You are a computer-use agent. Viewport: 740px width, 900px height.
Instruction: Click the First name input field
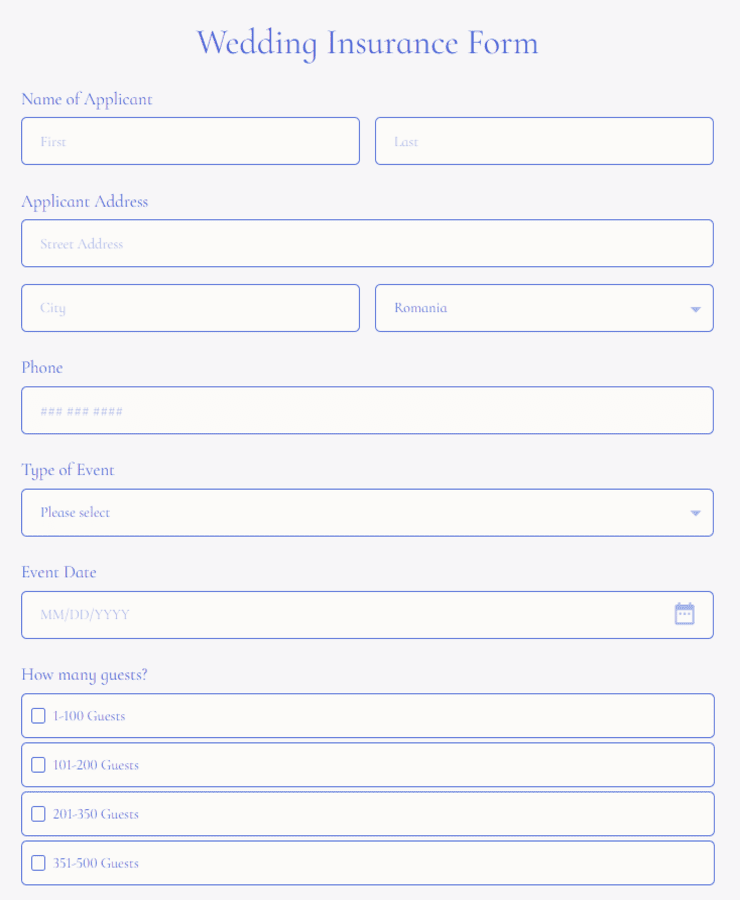[190, 141]
